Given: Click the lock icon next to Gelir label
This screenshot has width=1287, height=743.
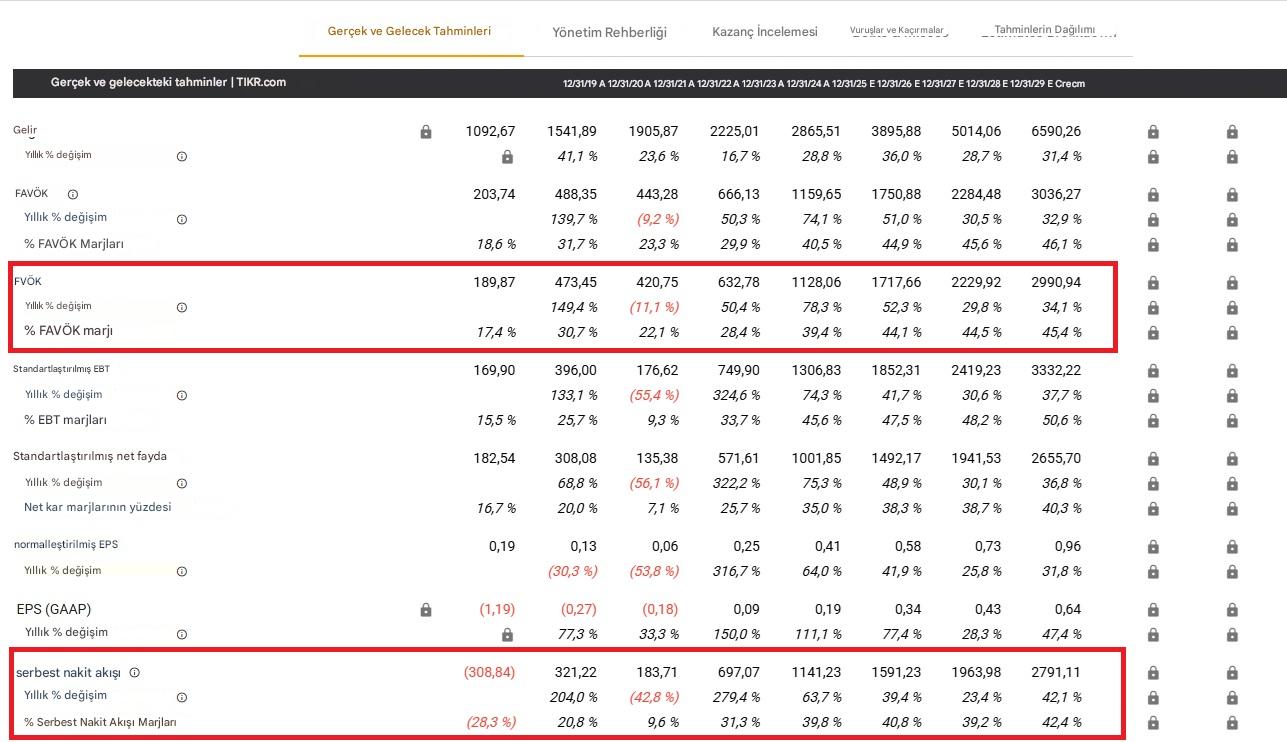Looking at the screenshot, I should (x=426, y=132).
